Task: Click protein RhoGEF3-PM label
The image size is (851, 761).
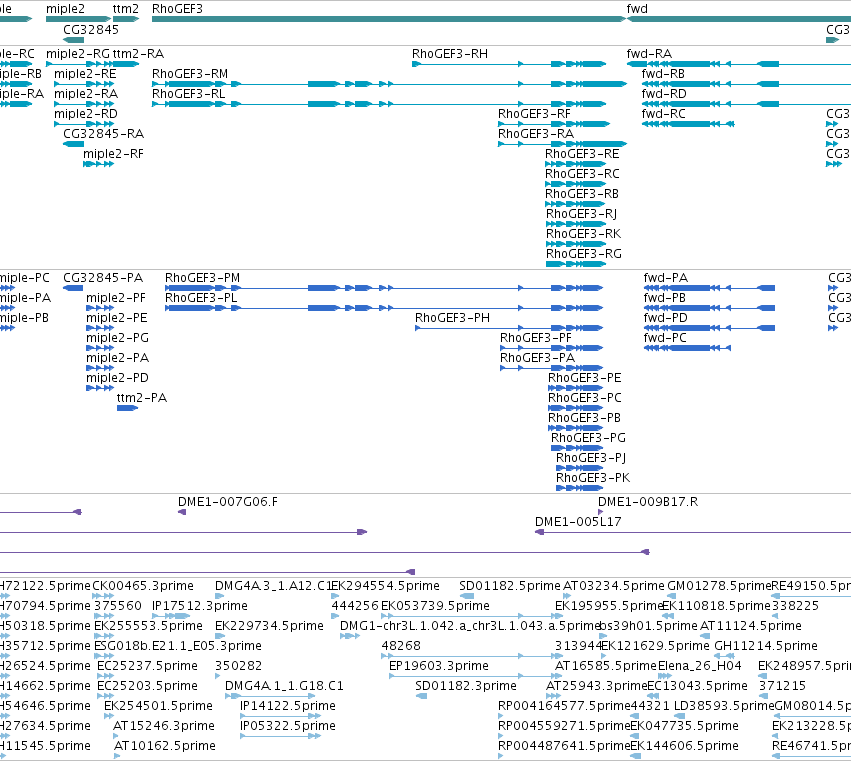Action: (x=202, y=278)
